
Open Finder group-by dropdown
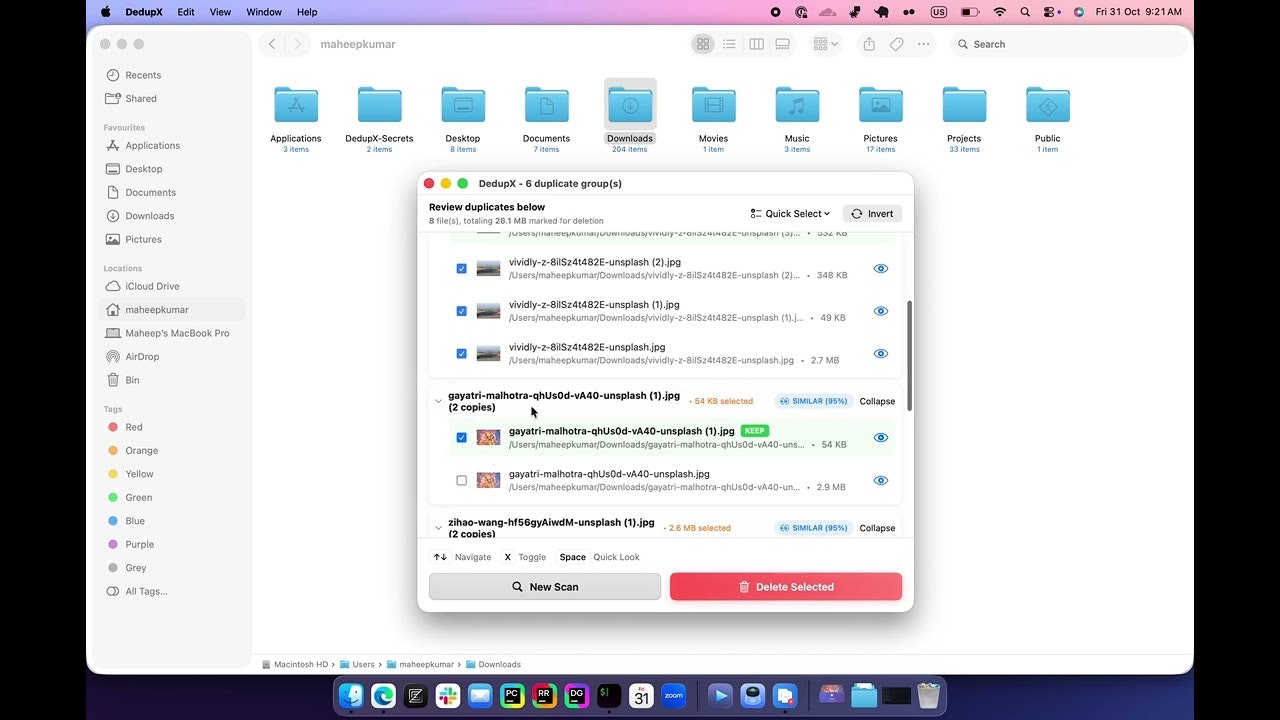826,44
